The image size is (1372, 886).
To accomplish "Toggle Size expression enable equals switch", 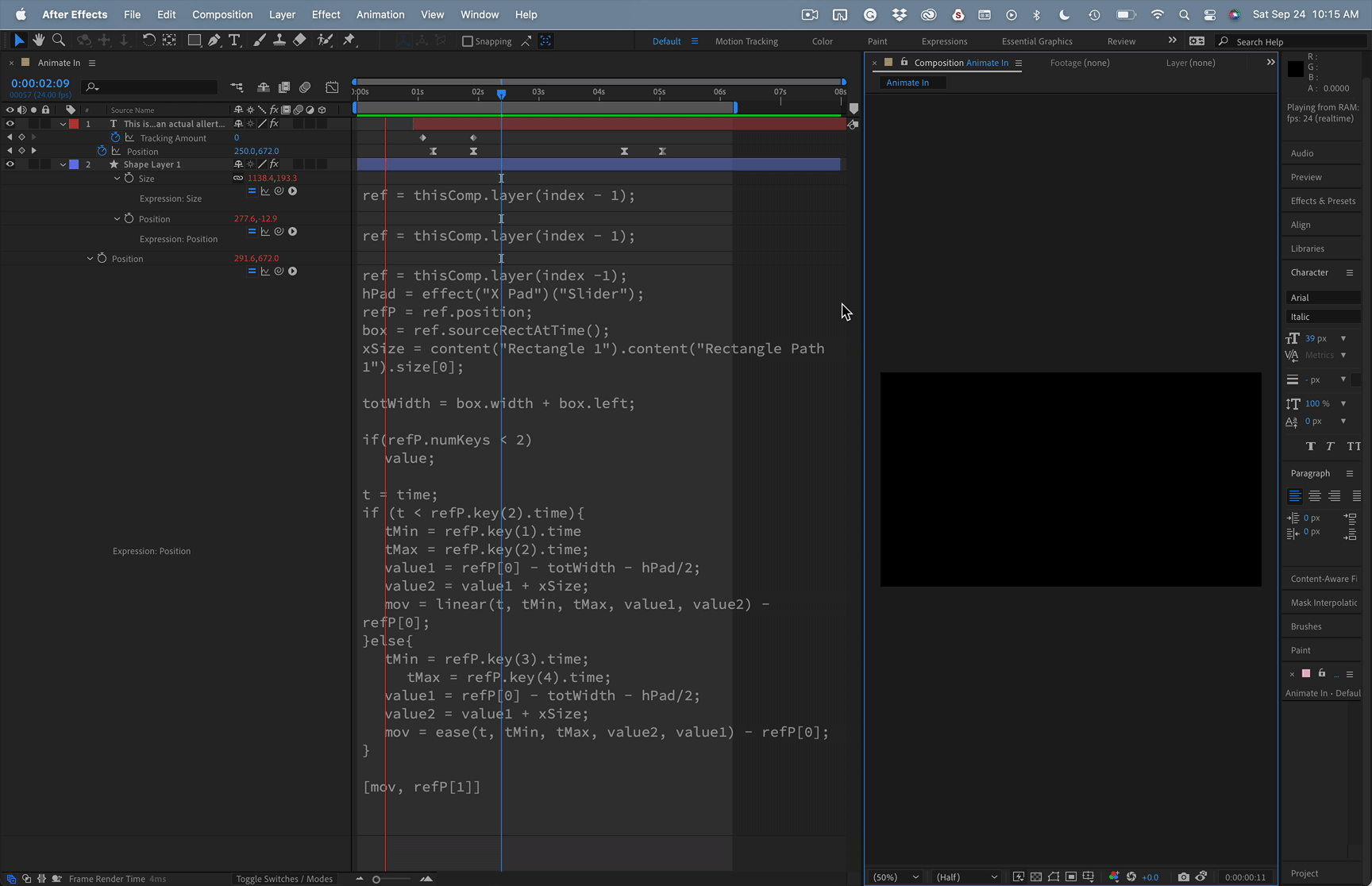I will tap(252, 191).
